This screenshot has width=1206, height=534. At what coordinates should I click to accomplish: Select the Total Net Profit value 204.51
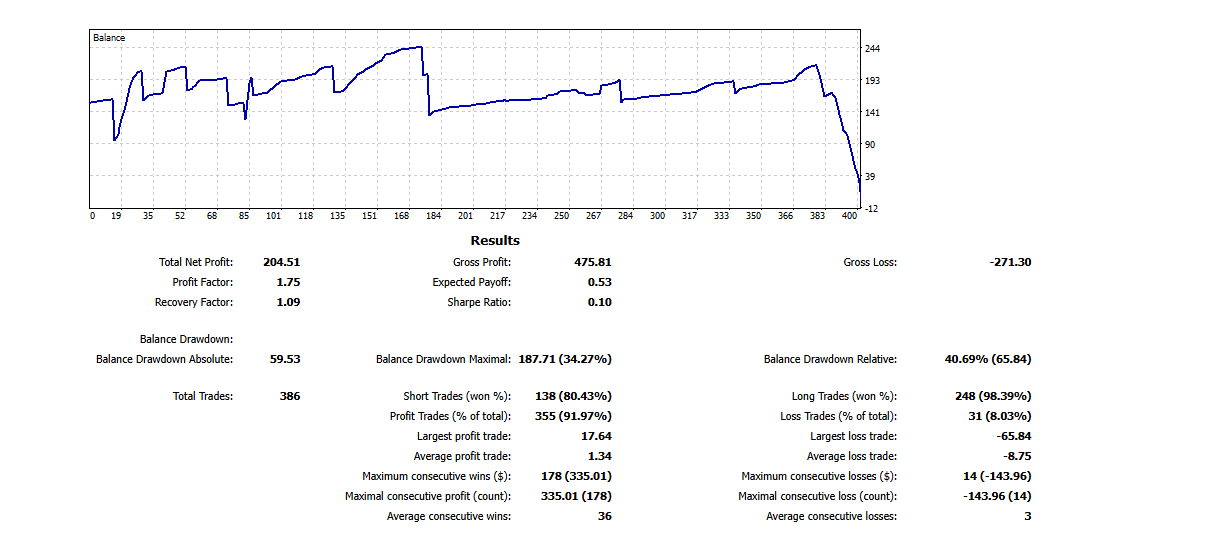[x=282, y=263]
